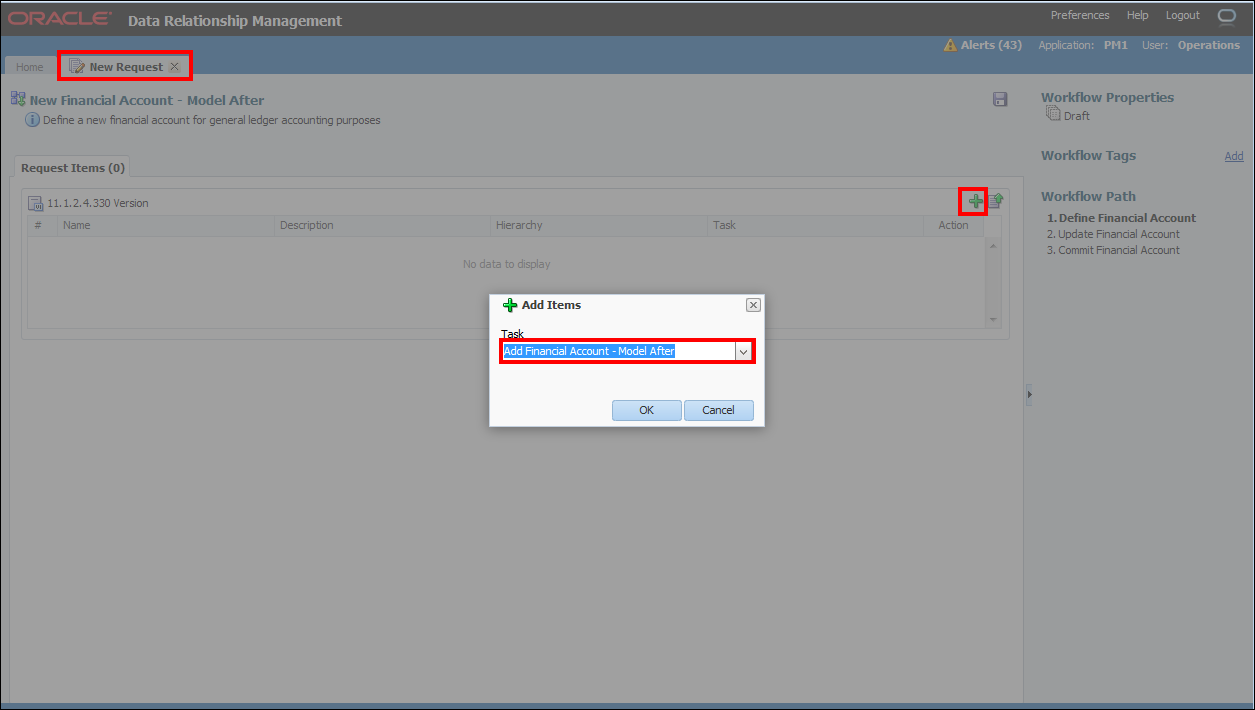The image size is (1255, 710).
Task: Click the Hierarchy column header
Action: coord(599,225)
